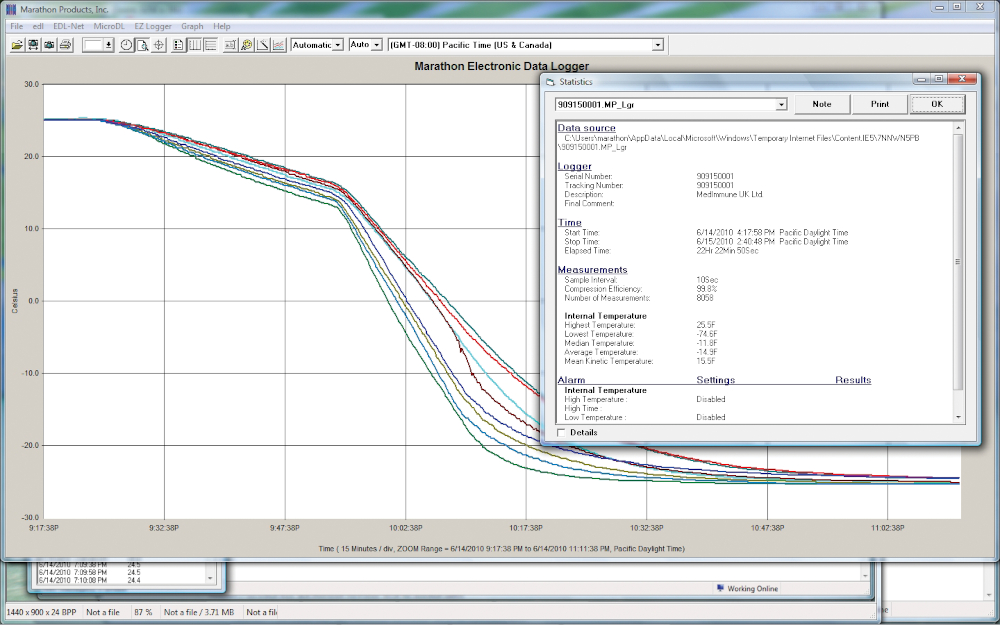Click the download logger data icon
The height and width of the screenshot is (625, 1000).
(33, 45)
